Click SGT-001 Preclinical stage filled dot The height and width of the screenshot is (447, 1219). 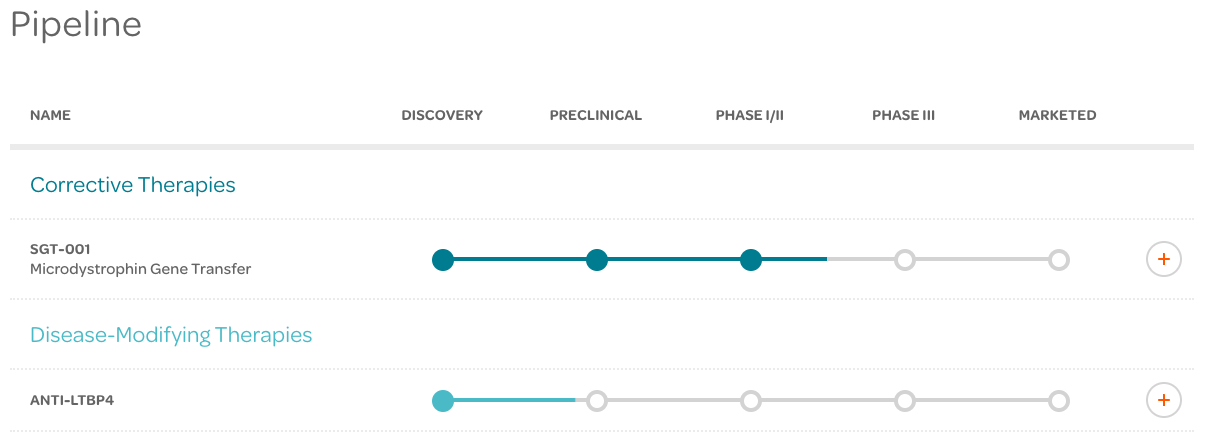(597, 260)
